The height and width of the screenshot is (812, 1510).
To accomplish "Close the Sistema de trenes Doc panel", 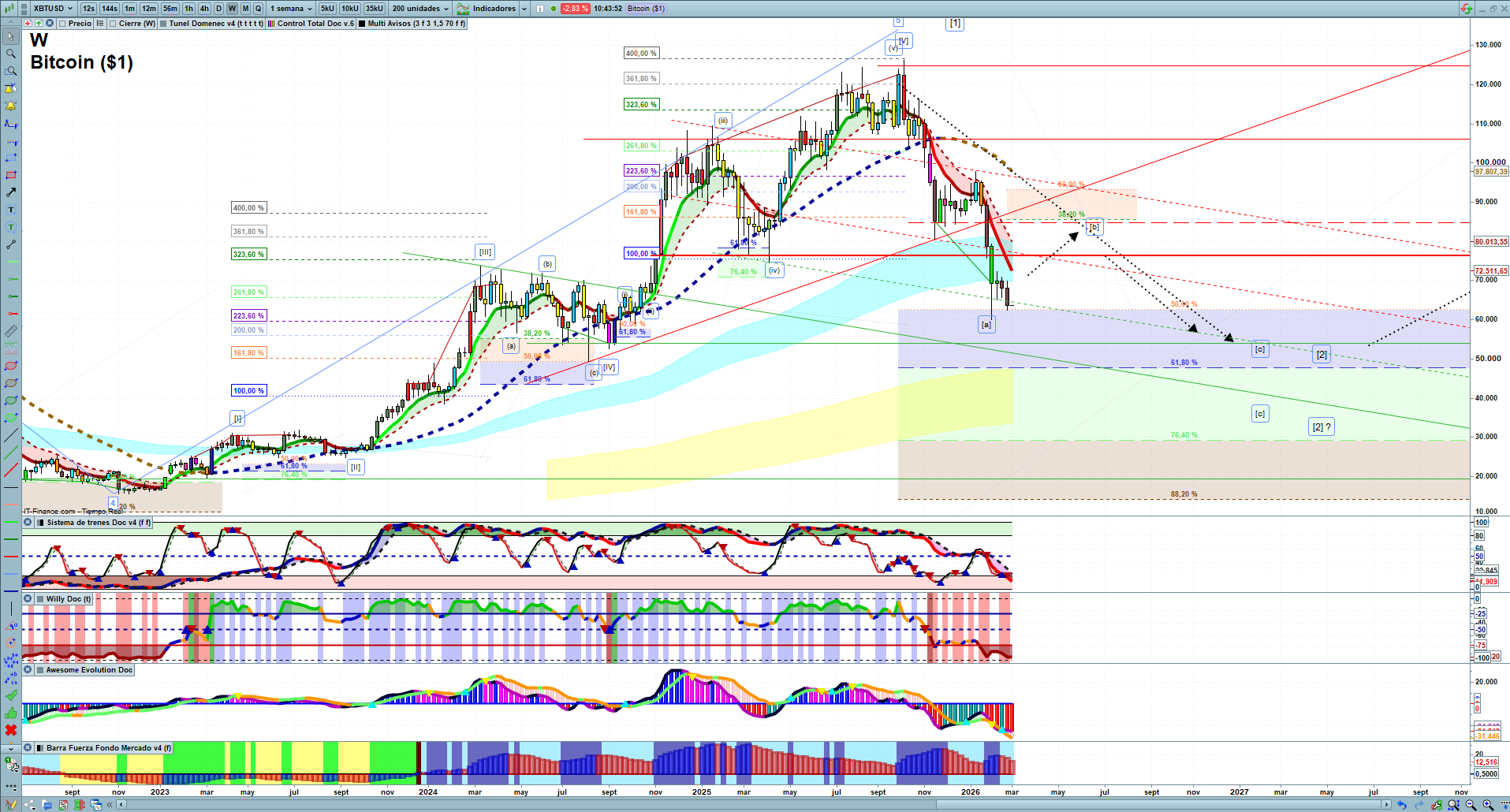I will 28,523.
